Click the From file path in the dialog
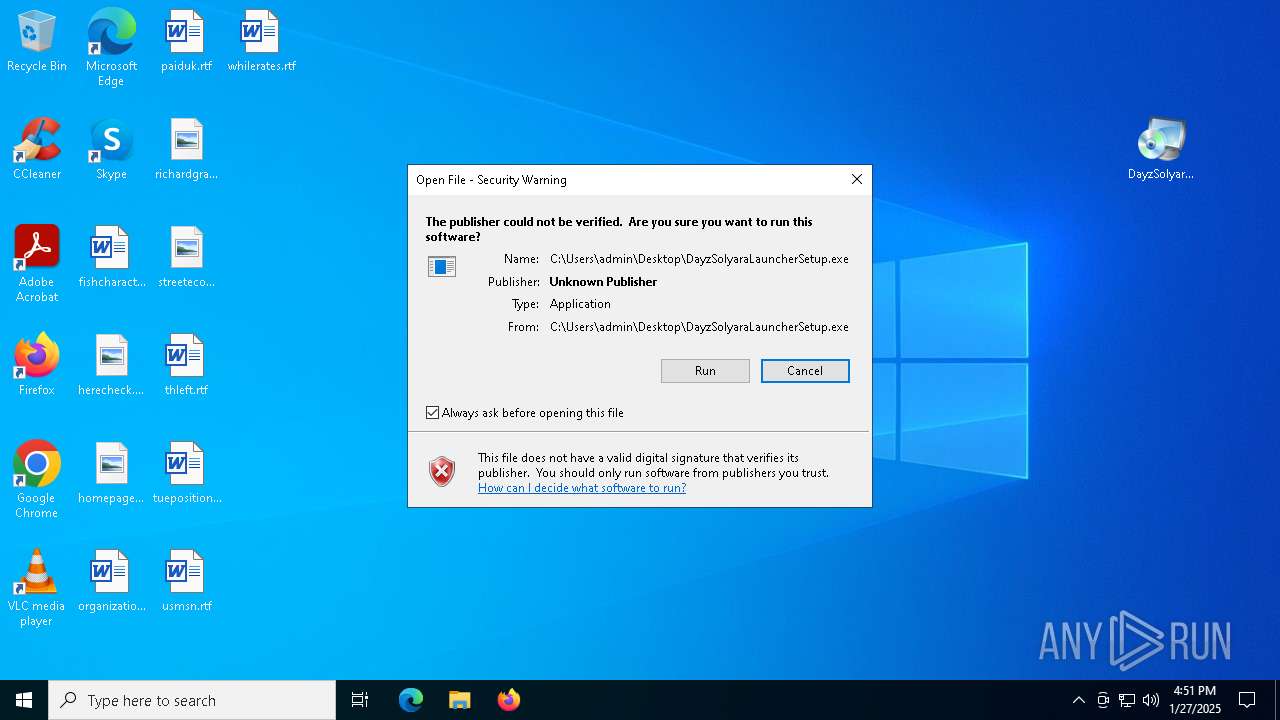Viewport: 1280px width, 720px height. pyautogui.click(x=699, y=327)
